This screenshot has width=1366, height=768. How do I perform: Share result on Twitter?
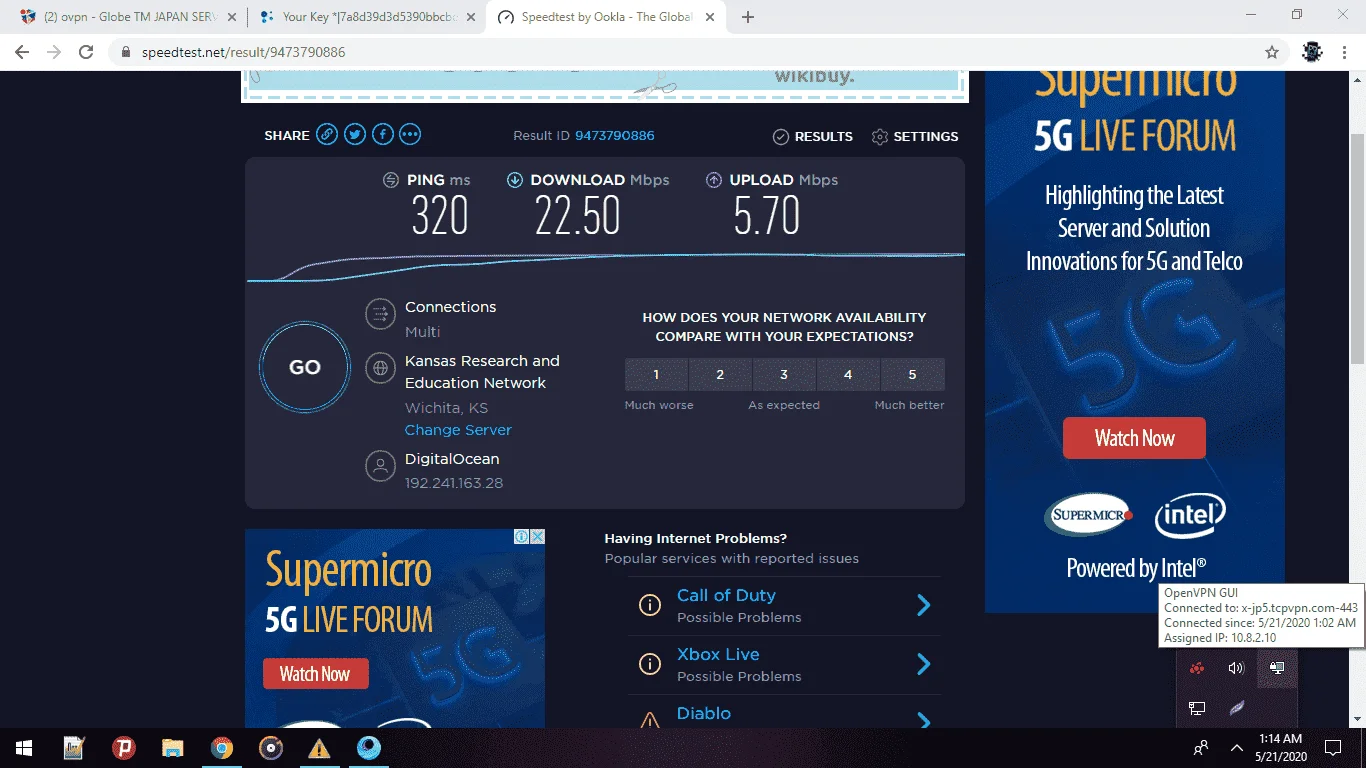(x=355, y=135)
